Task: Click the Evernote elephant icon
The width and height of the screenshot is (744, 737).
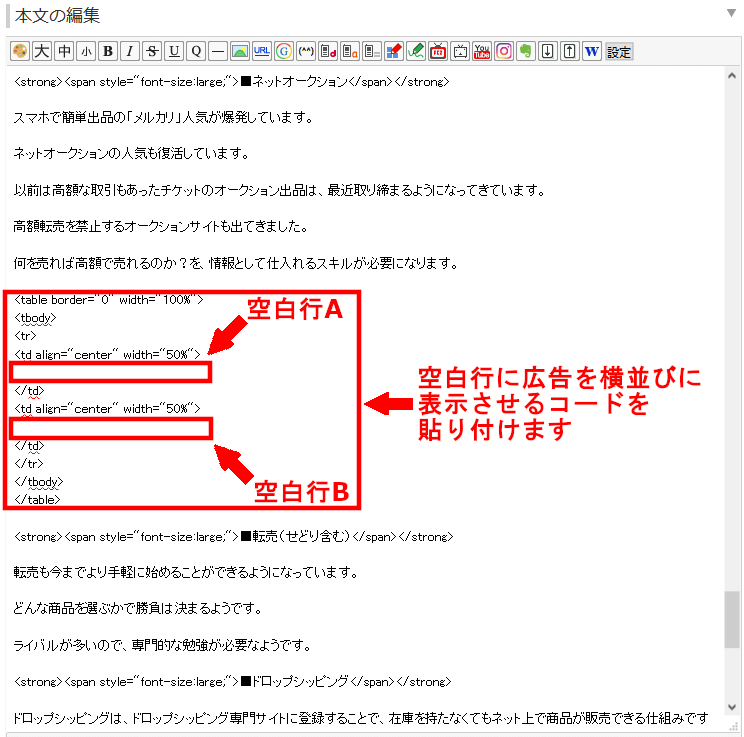Action: pyautogui.click(x=526, y=51)
